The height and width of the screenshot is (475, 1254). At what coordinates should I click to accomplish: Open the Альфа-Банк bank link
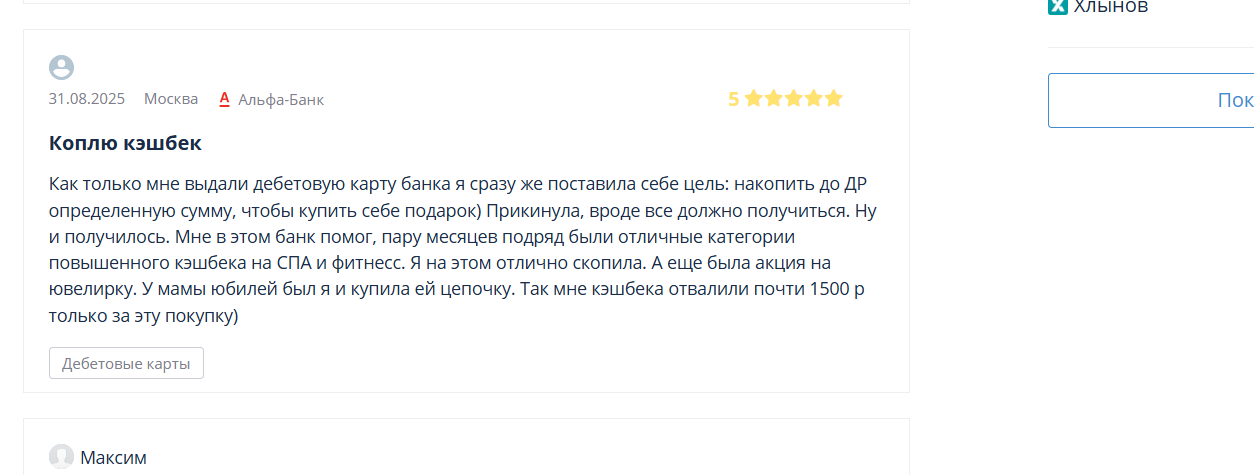pos(281,99)
